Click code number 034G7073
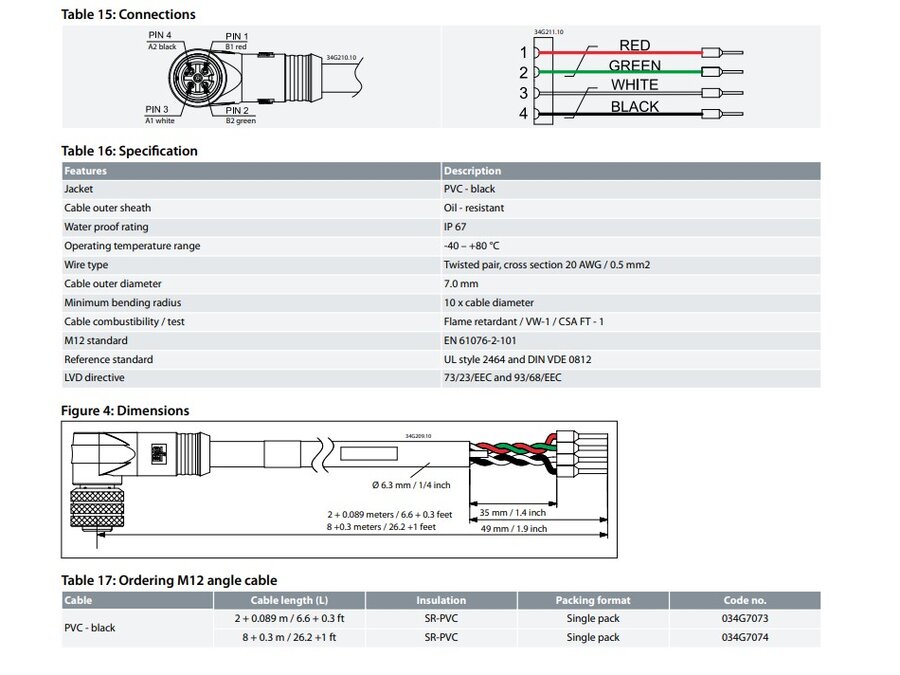The width and height of the screenshot is (900, 675). (743, 618)
